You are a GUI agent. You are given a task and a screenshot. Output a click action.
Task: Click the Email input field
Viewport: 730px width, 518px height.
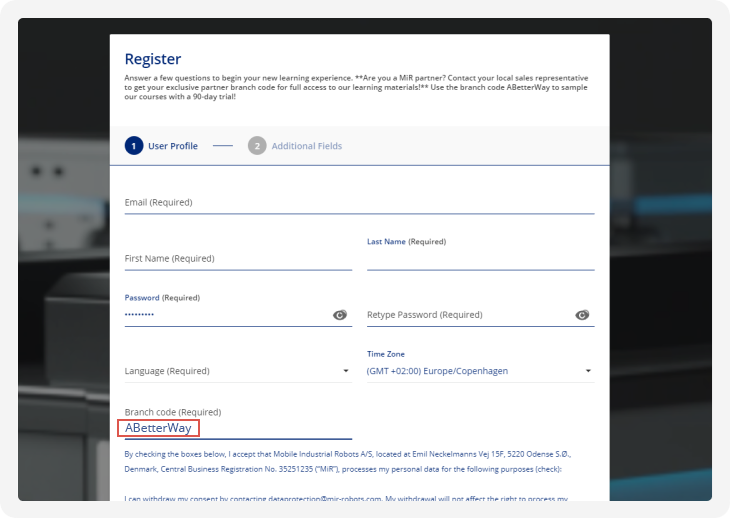(359, 202)
